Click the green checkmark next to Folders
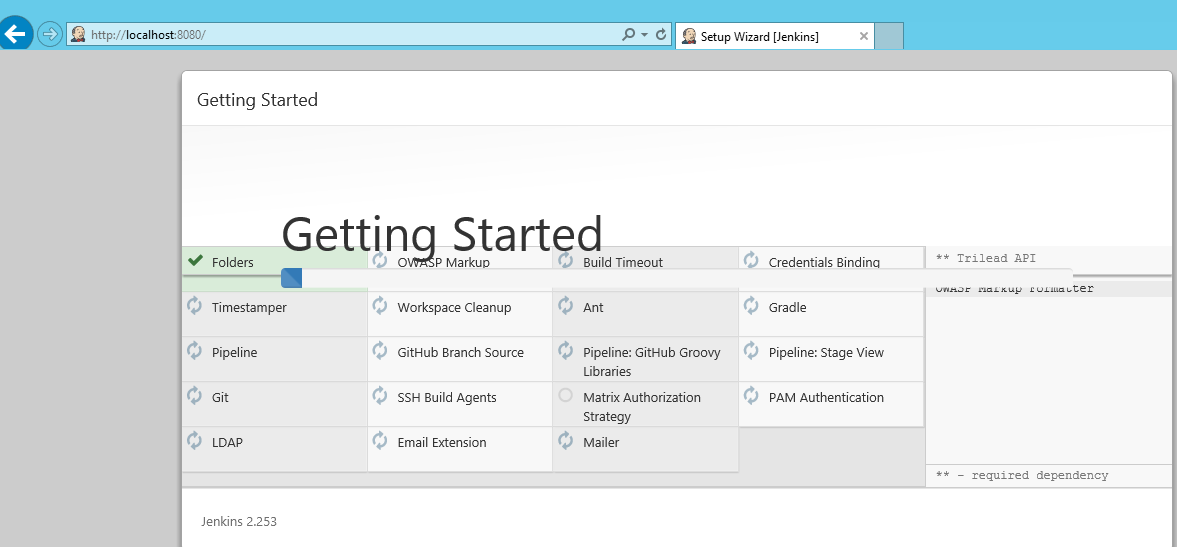 (195, 261)
